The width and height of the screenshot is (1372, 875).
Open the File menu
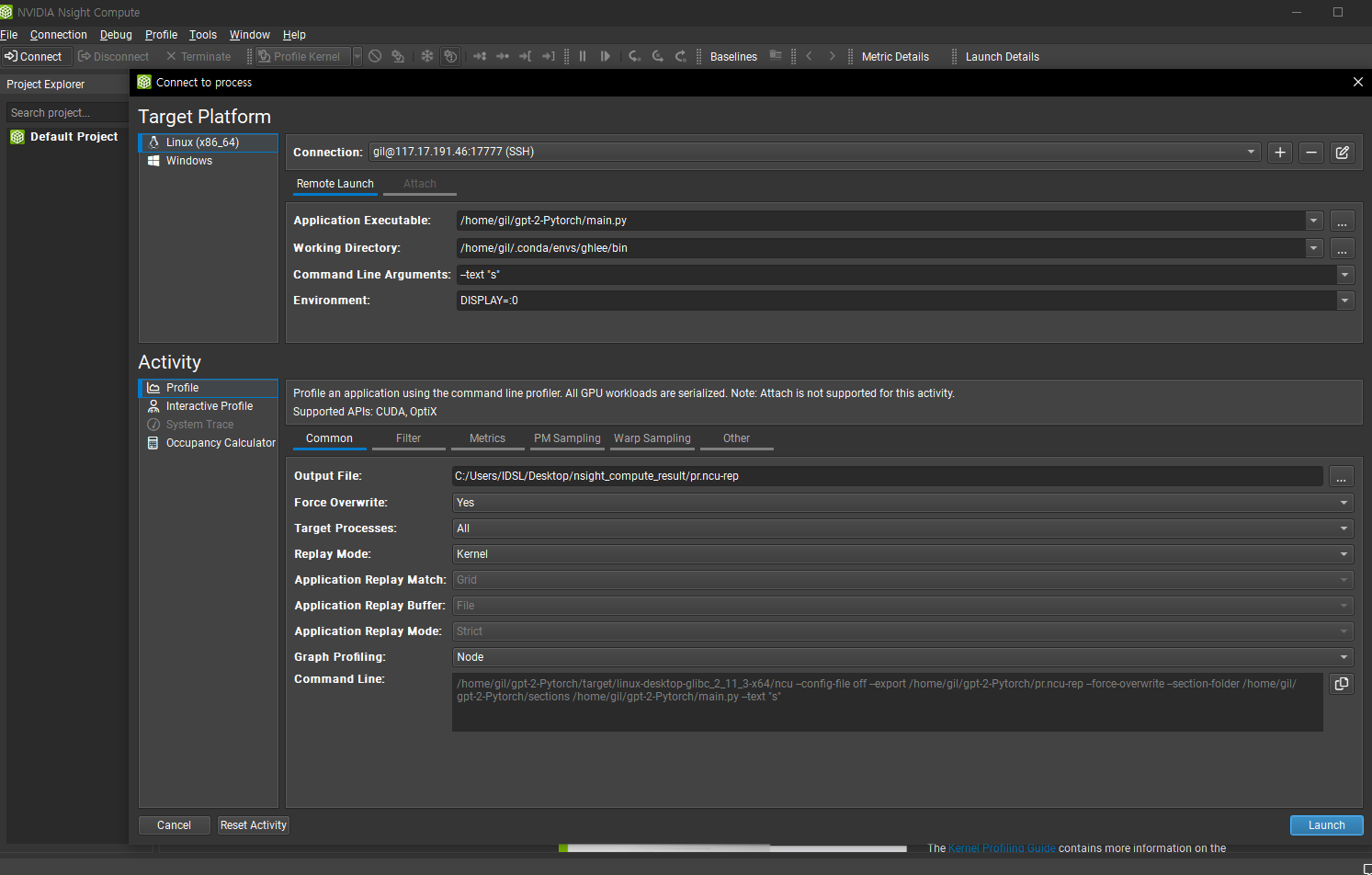tap(9, 35)
